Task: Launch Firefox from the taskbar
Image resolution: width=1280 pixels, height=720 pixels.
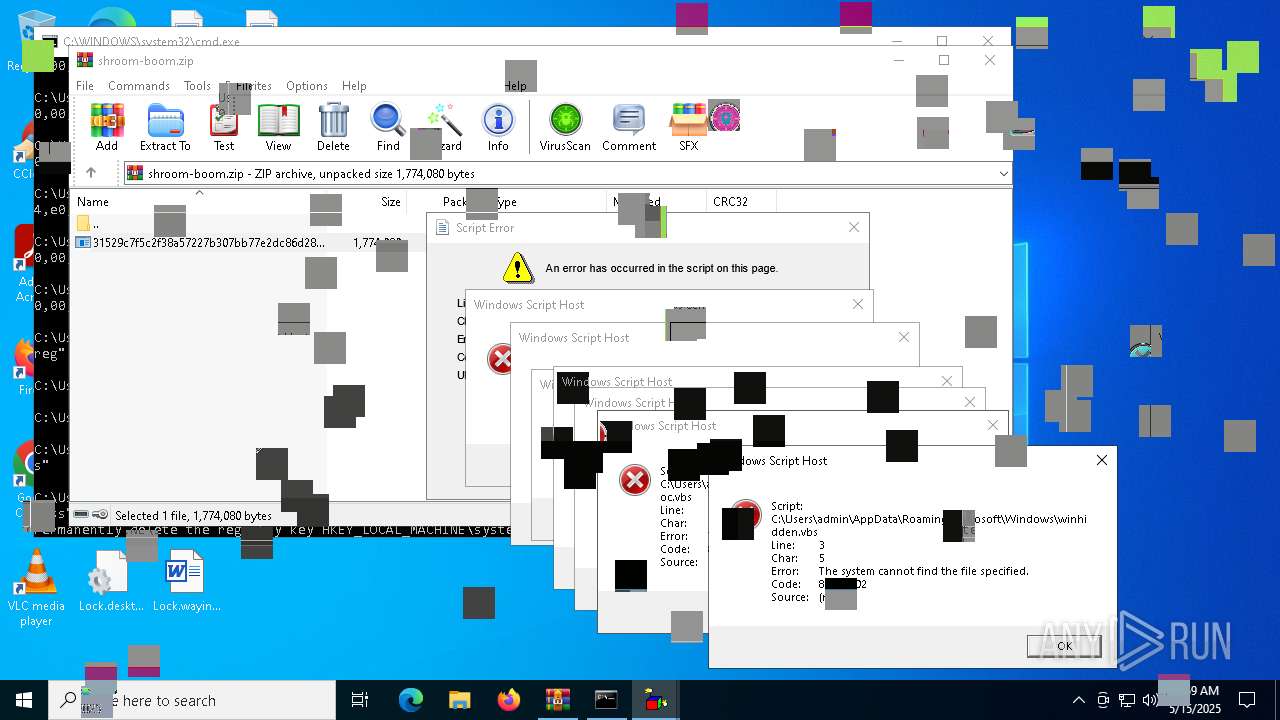Action: [509, 700]
